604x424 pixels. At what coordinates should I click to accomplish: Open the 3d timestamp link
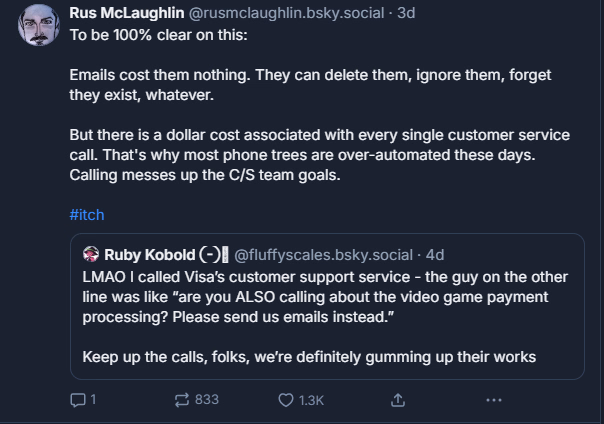[406, 13]
